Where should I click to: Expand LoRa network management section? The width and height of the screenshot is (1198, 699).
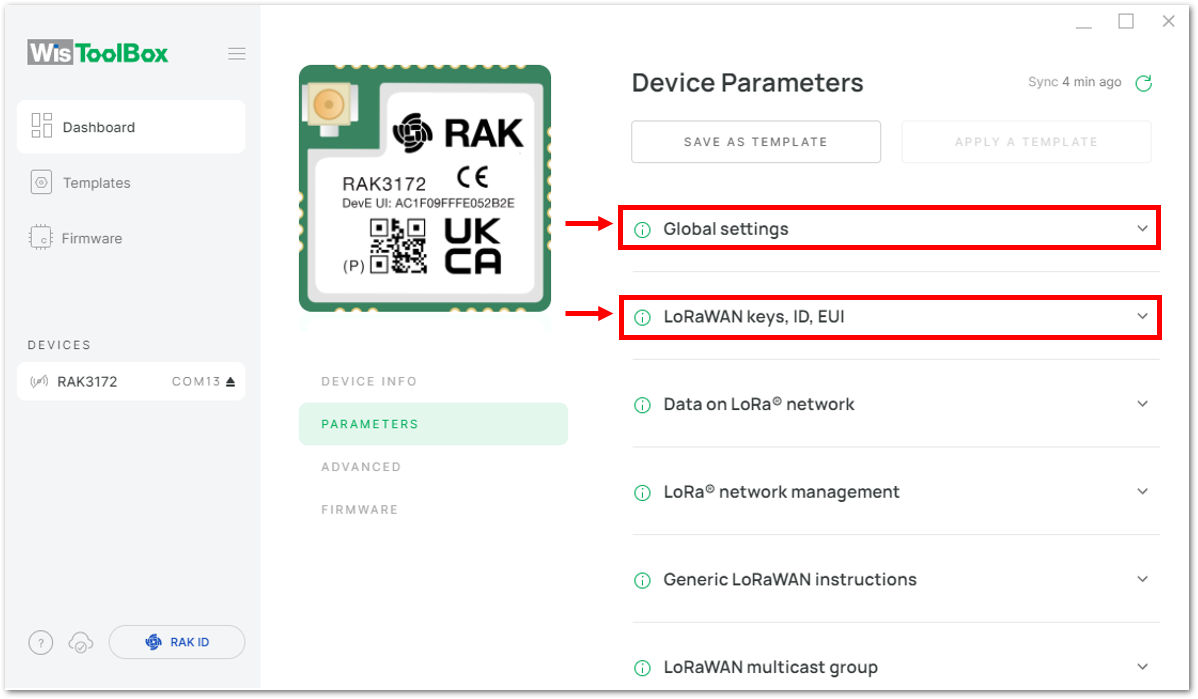click(x=1142, y=491)
